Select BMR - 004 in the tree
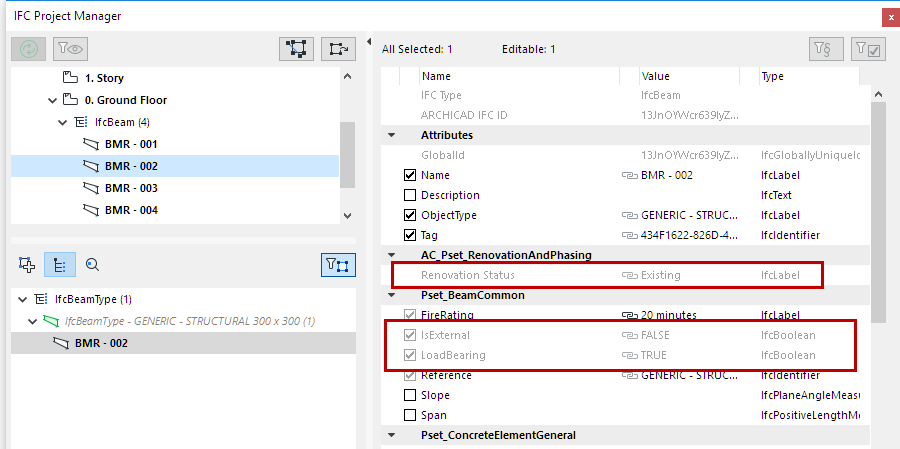The width and height of the screenshot is (900, 449). click(x=131, y=210)
